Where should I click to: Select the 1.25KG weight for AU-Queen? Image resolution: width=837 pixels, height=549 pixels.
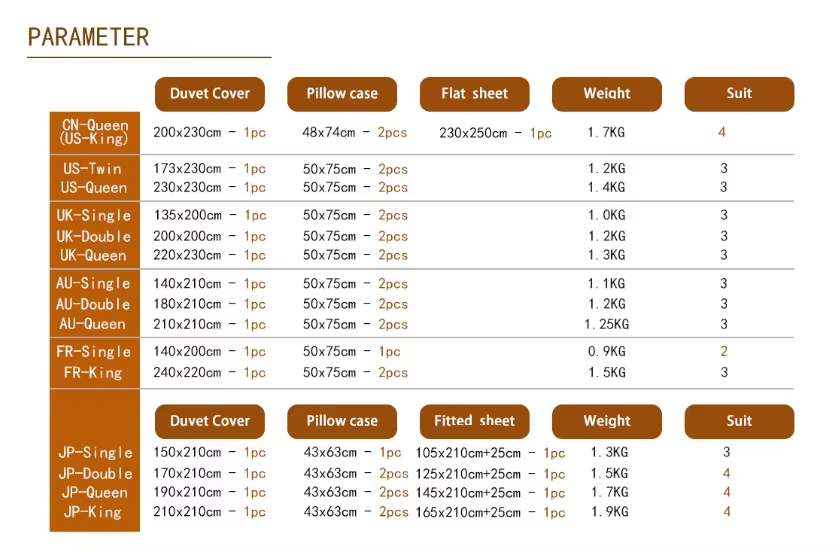click(607, 324)
